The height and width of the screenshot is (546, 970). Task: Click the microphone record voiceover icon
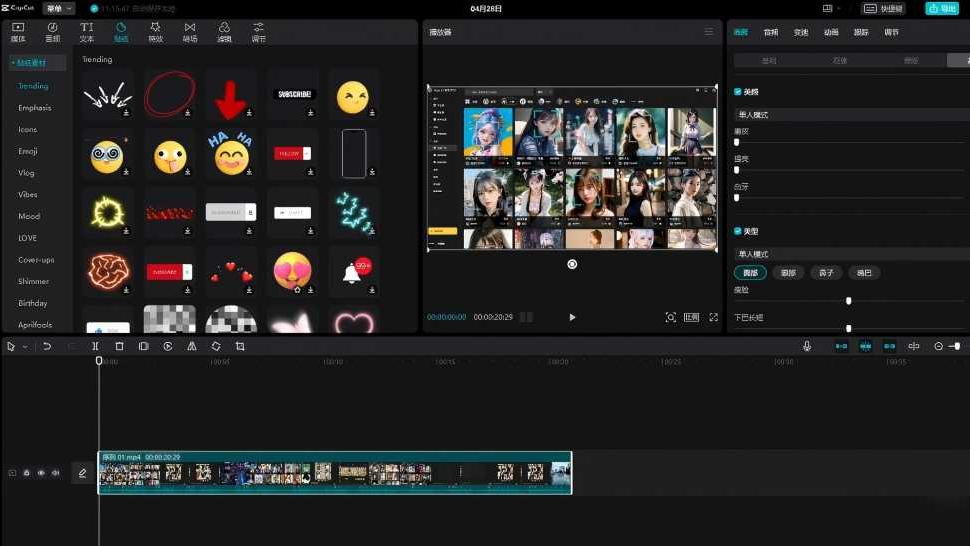[x=807, y=346]
